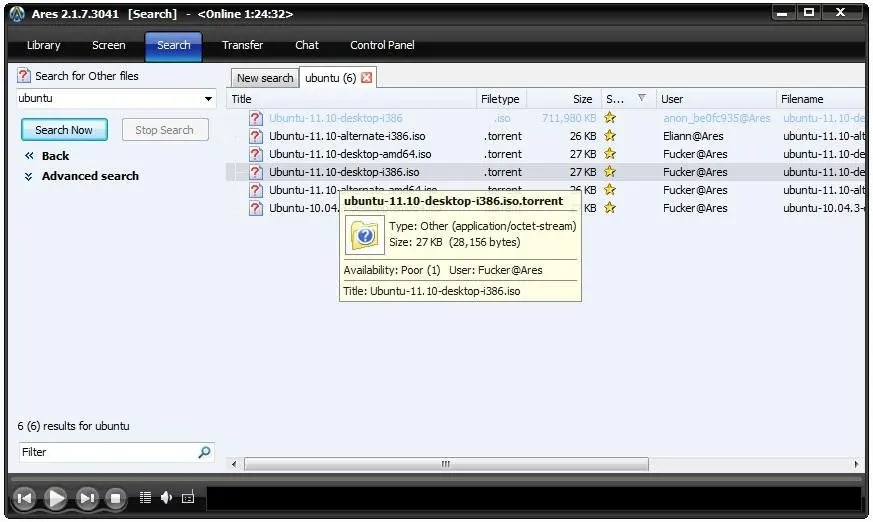Switch to the Screen tab
Screen dimensions: 873x522
pos(109,45)
